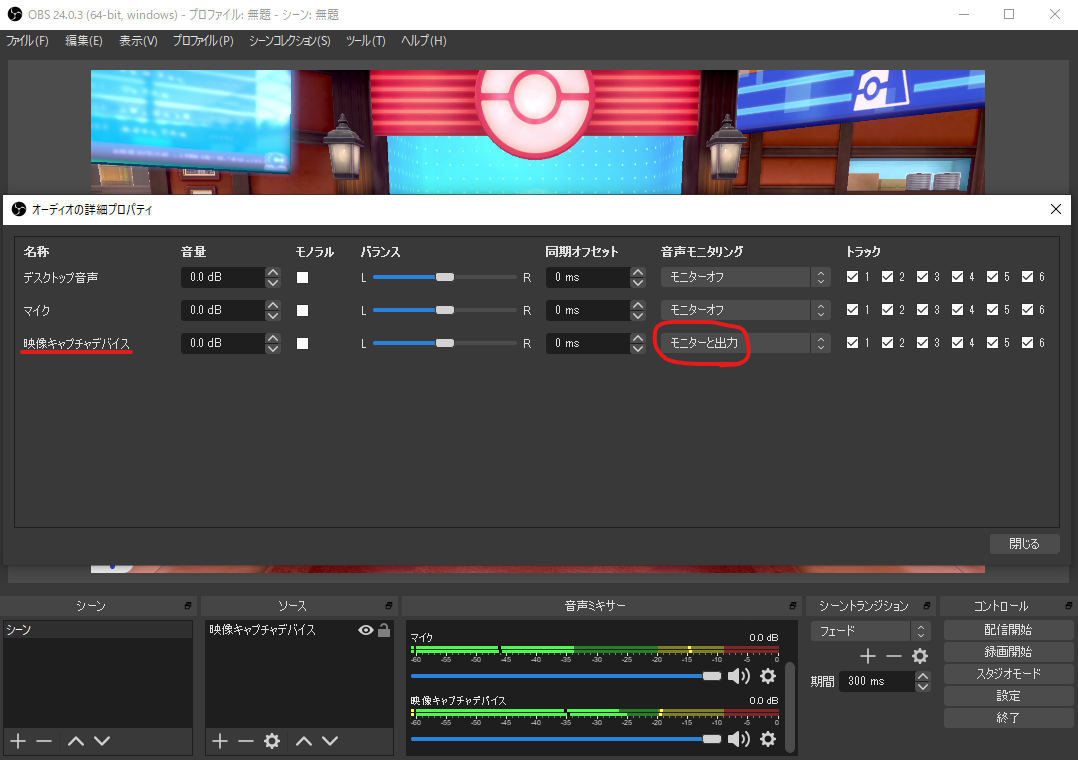Start streaming with 配信開始 button
Screen dimensions: 1078x760
tap(1008, 630)
